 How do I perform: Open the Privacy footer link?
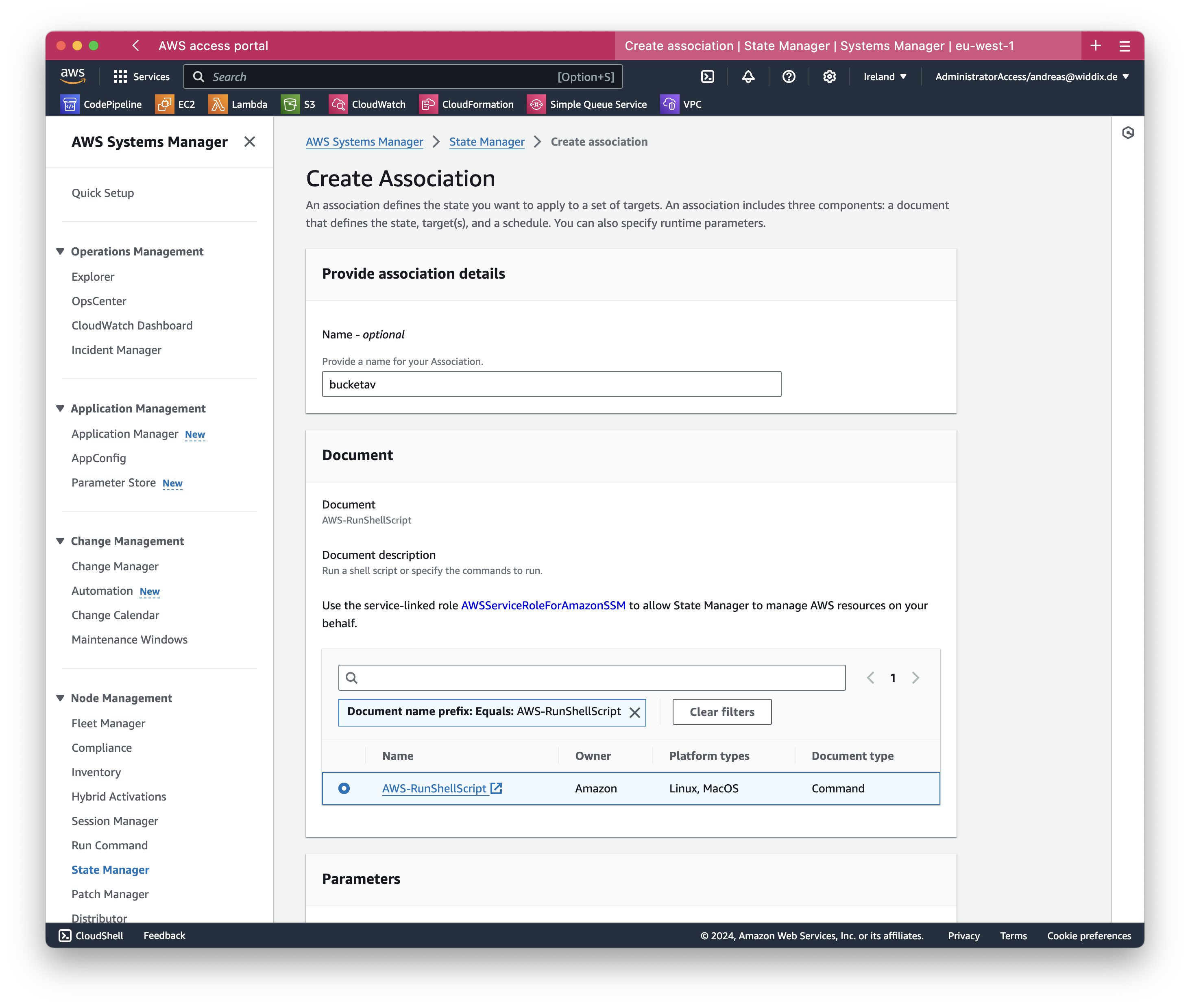point(964,936)
